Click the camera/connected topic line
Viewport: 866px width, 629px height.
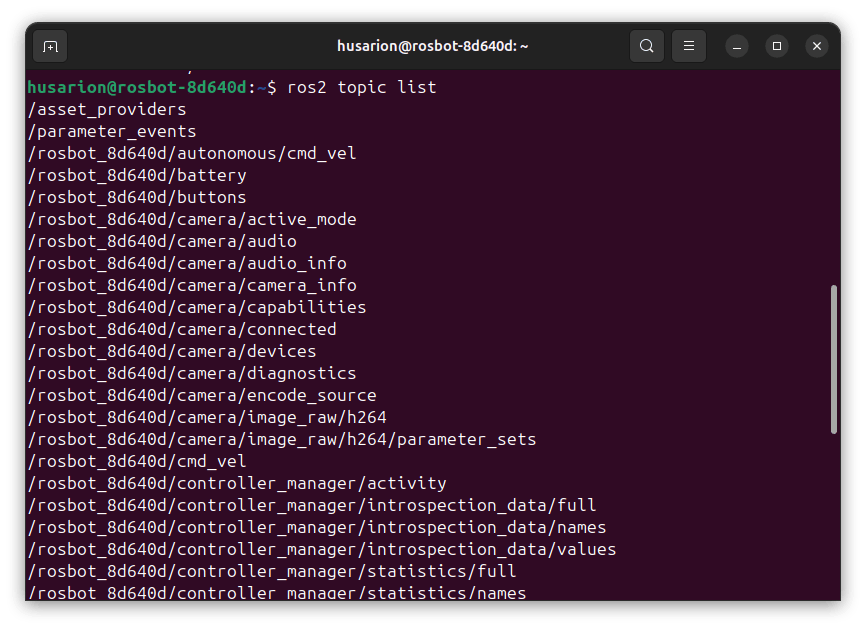click(182, 330)
